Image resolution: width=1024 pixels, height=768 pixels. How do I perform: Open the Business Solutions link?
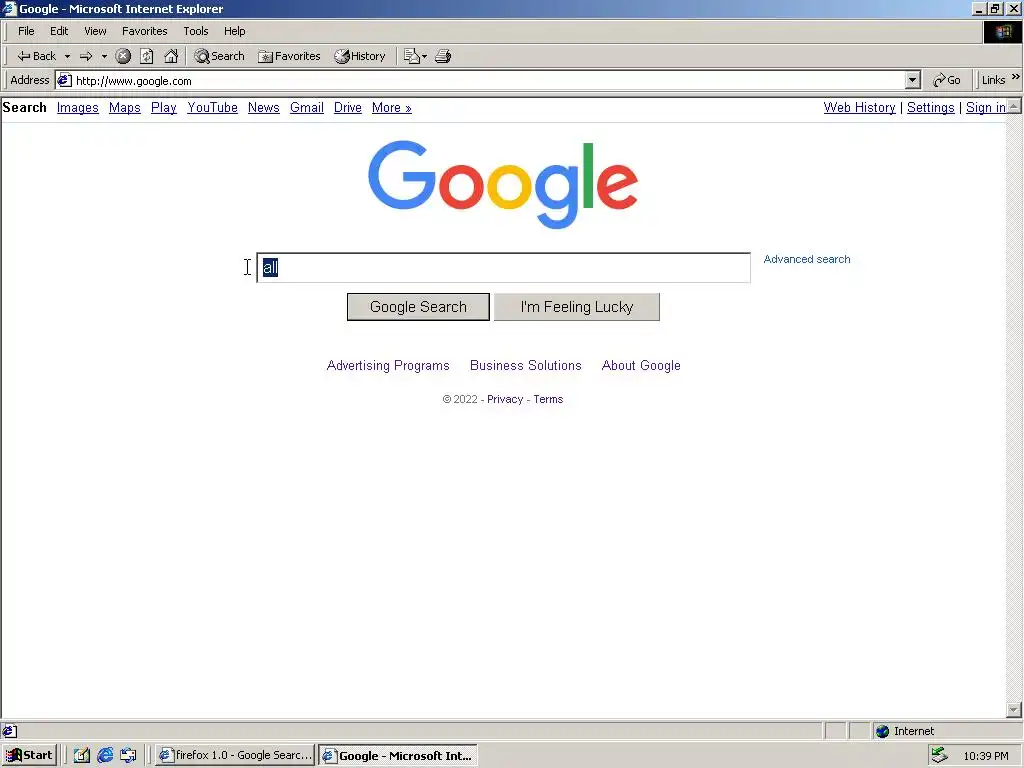point(526,366)
